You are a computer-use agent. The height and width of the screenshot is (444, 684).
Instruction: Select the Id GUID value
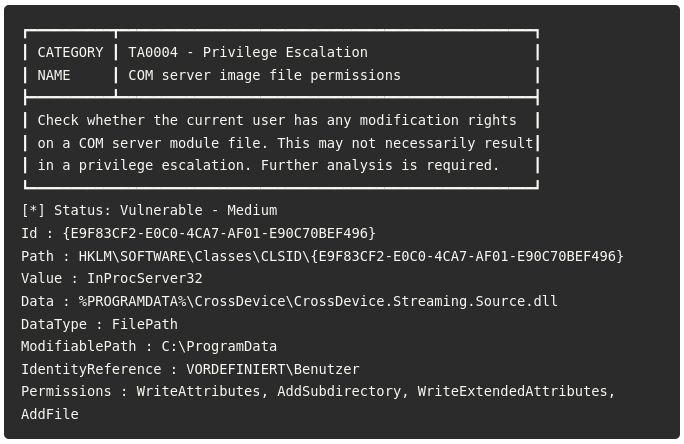tap(219, 233)
